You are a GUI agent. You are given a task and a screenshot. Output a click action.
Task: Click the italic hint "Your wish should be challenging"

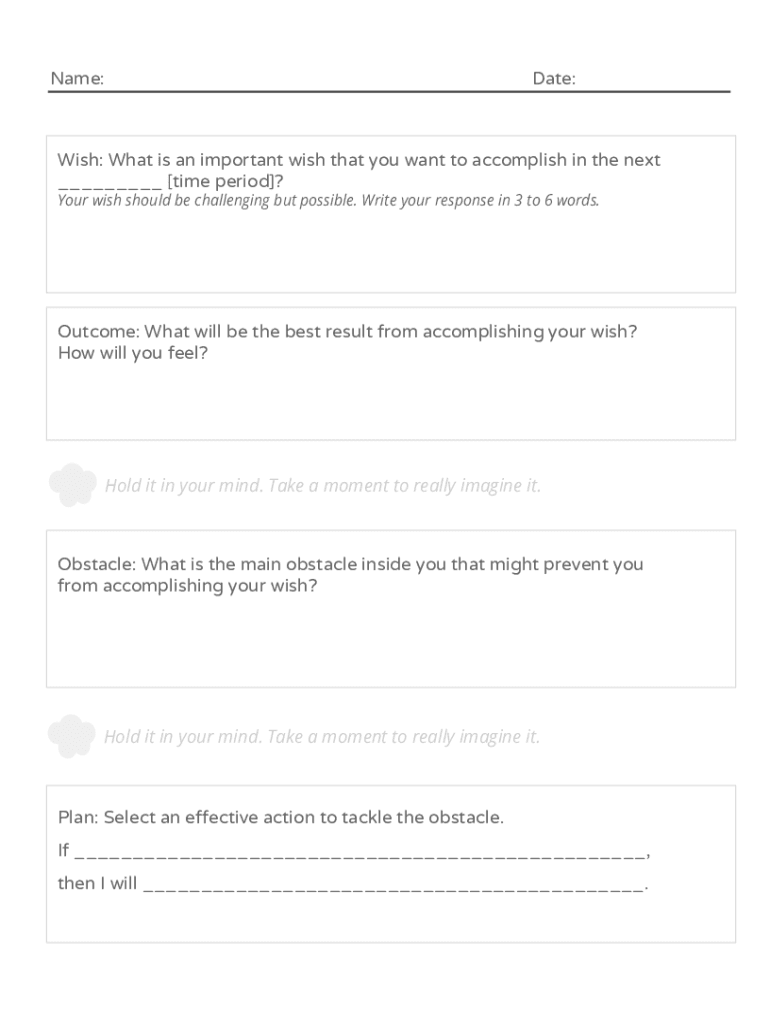pyautogui.click(x=328, y=201)
